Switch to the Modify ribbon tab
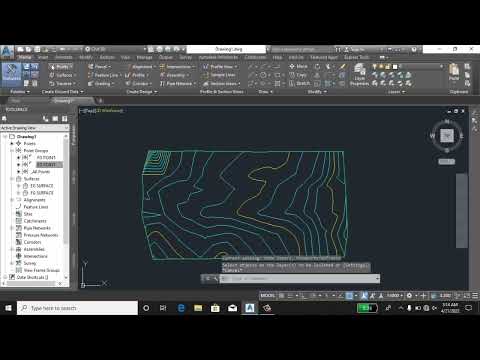This screenshot has width=480, height=360. (x=86, y=57)
